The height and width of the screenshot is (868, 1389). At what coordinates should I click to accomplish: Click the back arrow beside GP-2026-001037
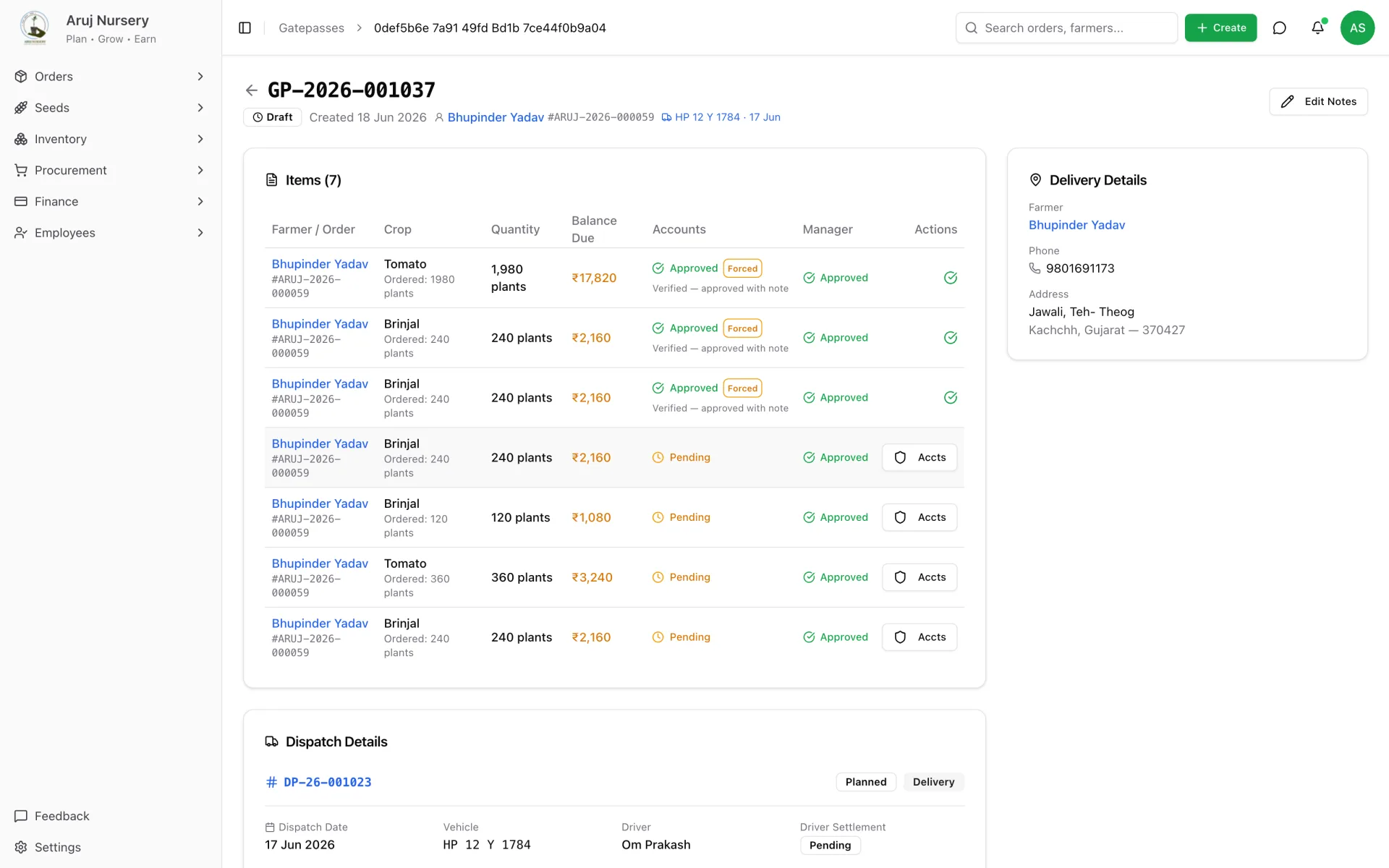(x=251, y=90)
